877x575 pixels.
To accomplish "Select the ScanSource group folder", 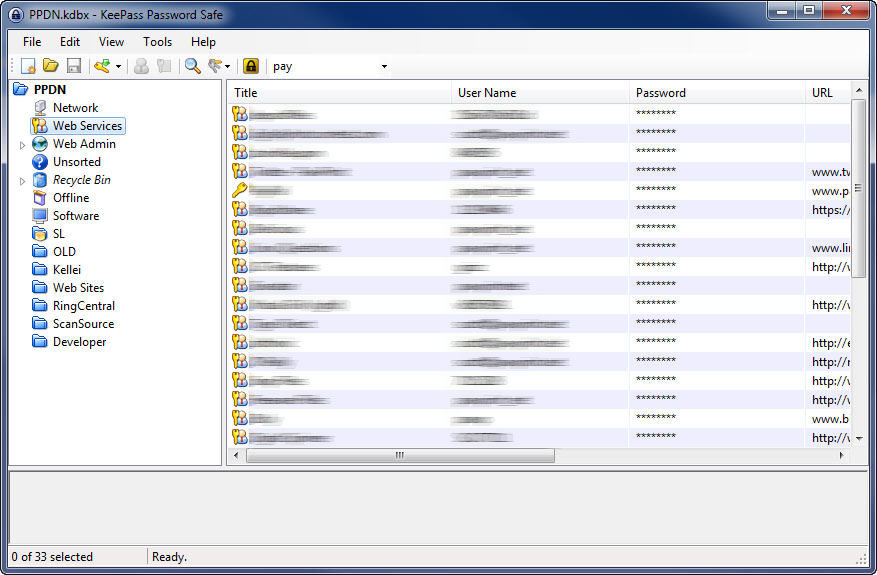I will (x=83, y=324).
